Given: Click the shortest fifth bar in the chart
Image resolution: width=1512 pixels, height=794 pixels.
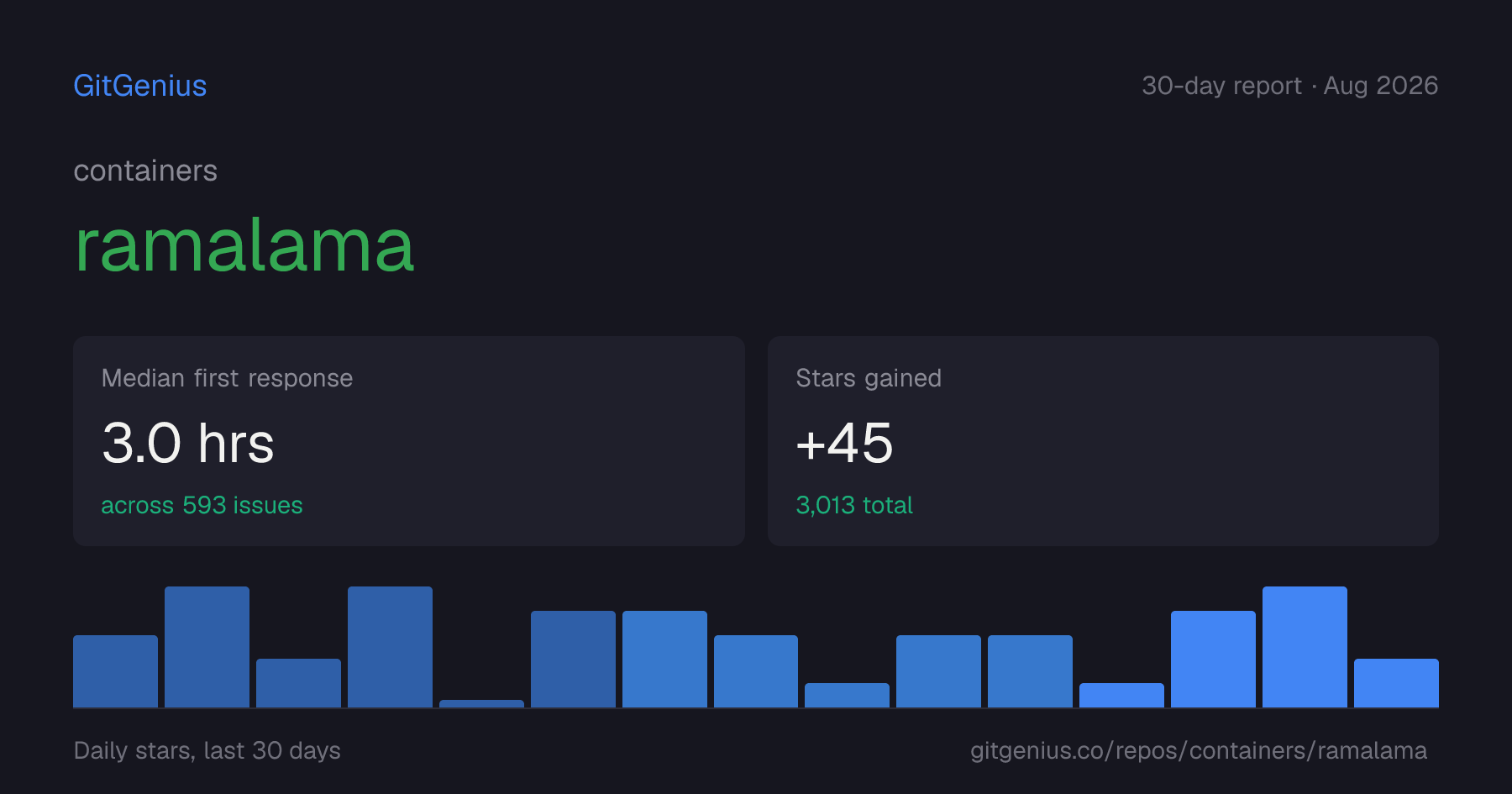Looking at the screenshot, I should click(481, 703).
